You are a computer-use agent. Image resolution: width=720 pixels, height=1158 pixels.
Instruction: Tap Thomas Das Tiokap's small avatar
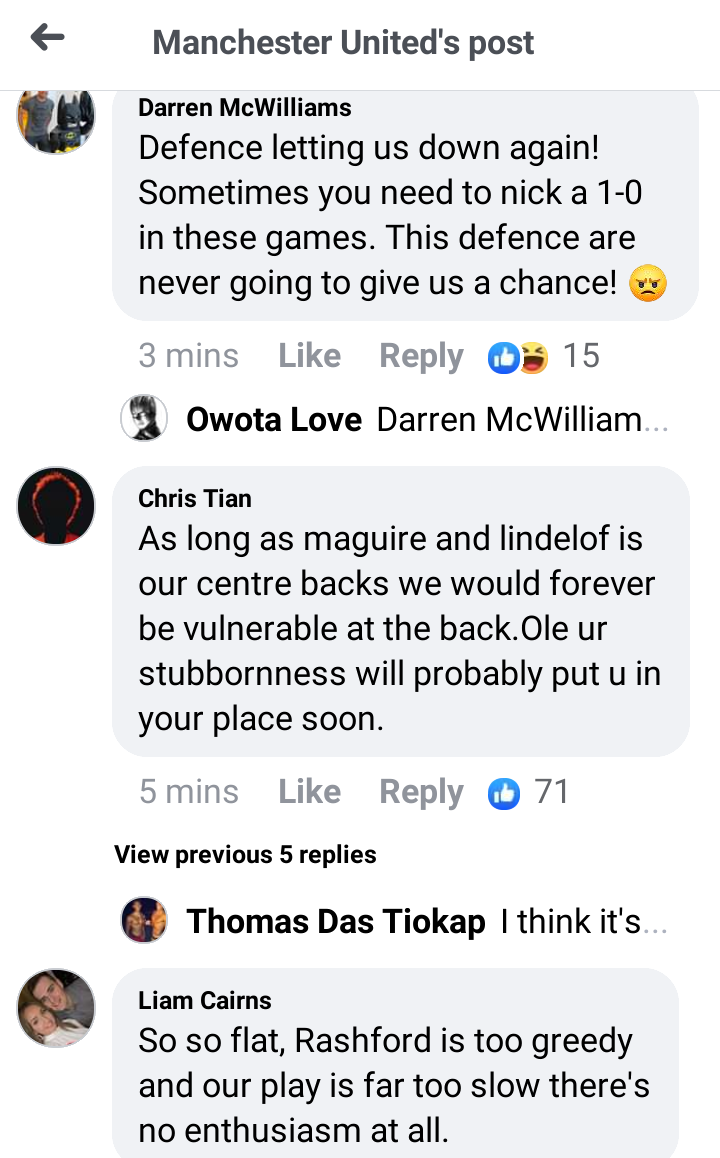(144, 920)
